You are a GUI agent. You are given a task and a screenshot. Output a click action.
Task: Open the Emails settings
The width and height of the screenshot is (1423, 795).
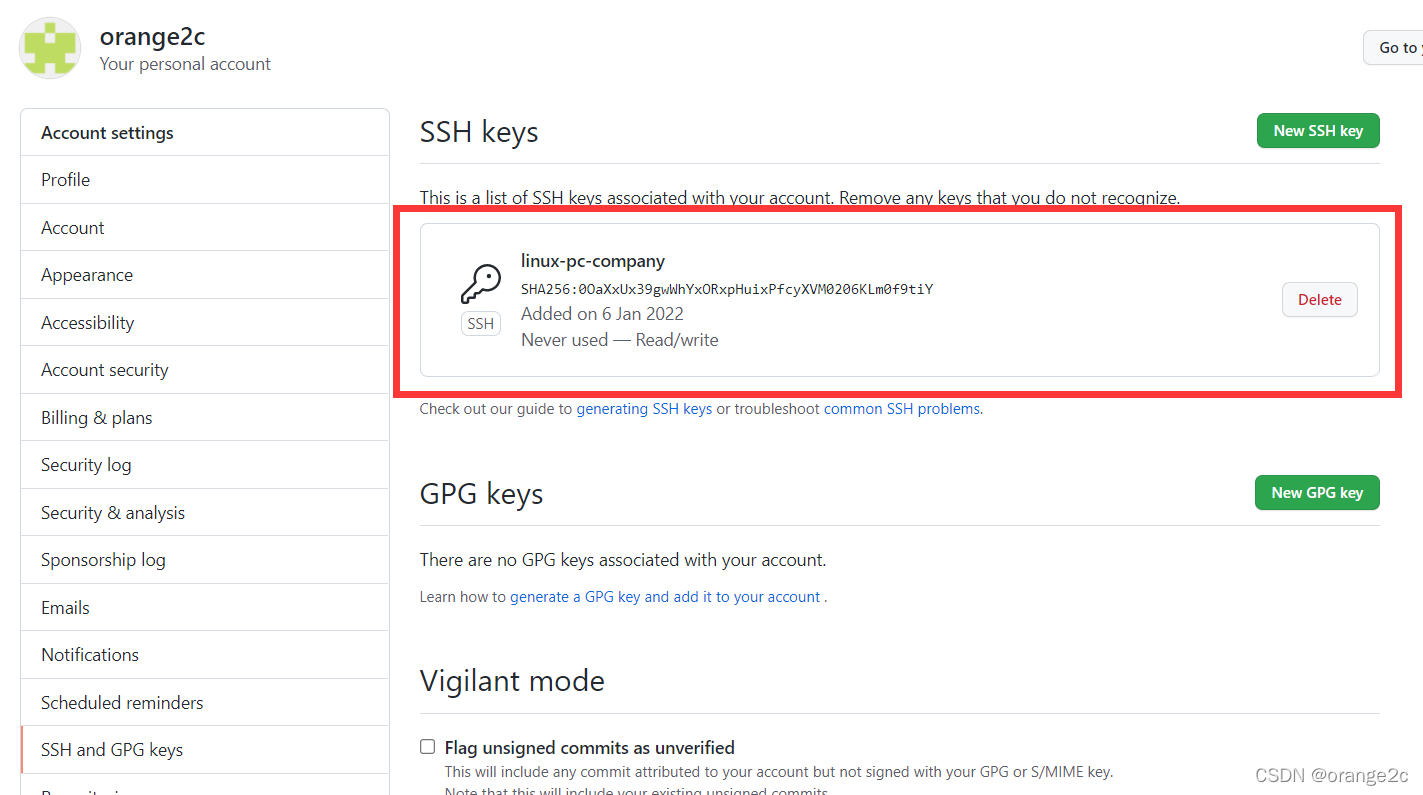(x=205, y=607)
